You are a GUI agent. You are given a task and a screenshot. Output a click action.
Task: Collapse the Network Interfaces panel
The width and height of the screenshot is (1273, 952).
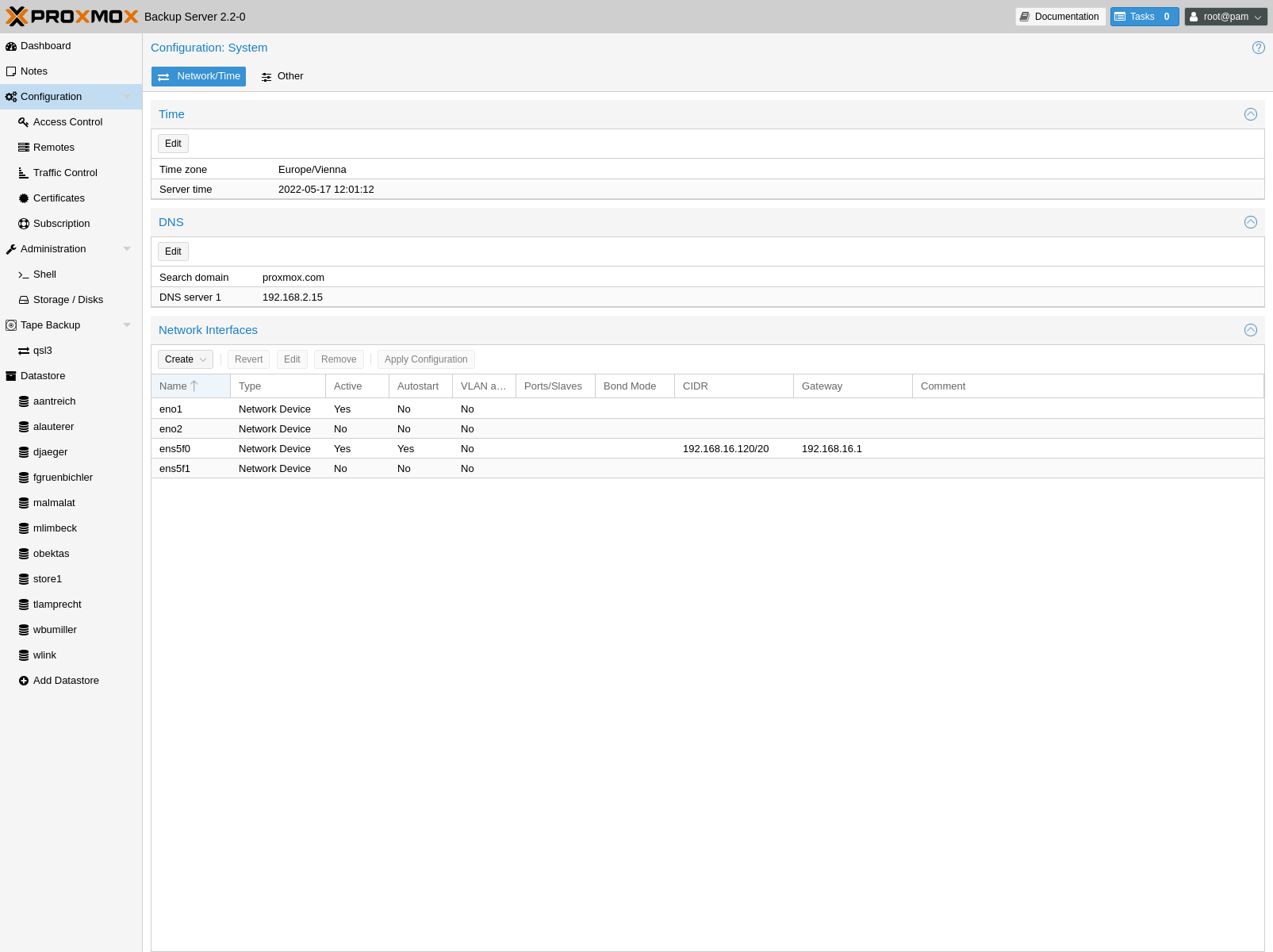click(1250, 330)
